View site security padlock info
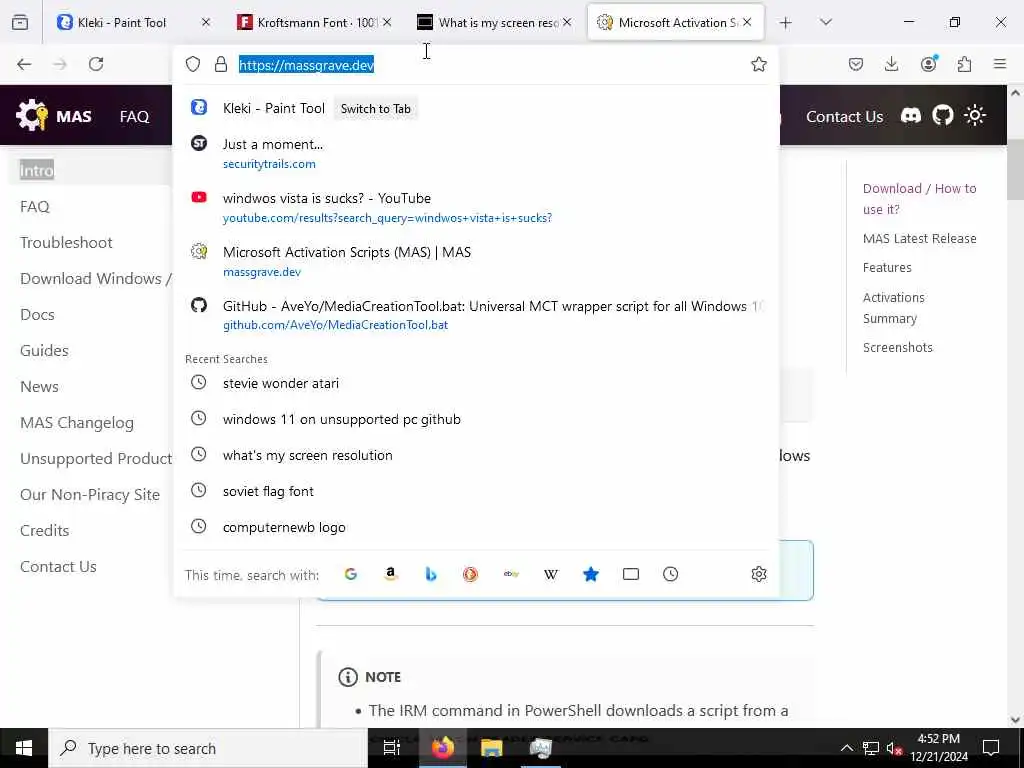 pyautogui.click(x=221, y=64)
